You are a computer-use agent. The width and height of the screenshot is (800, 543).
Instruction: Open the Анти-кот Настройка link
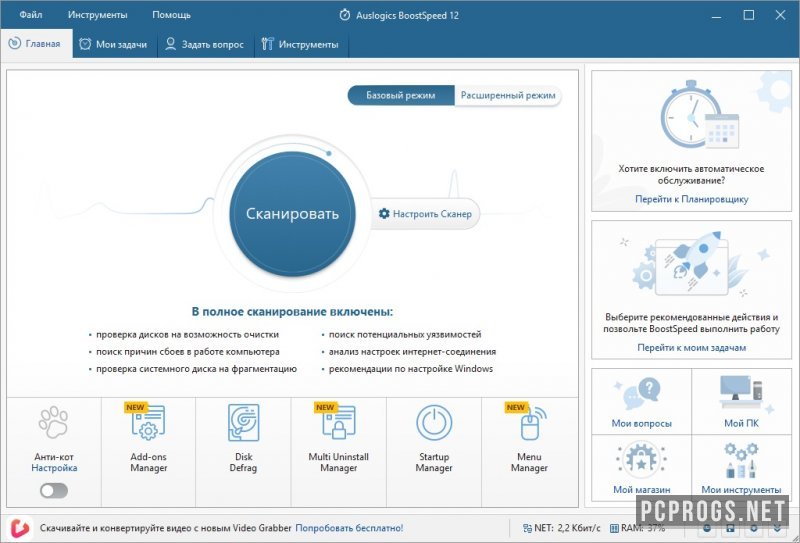click(x=54, y=468)
